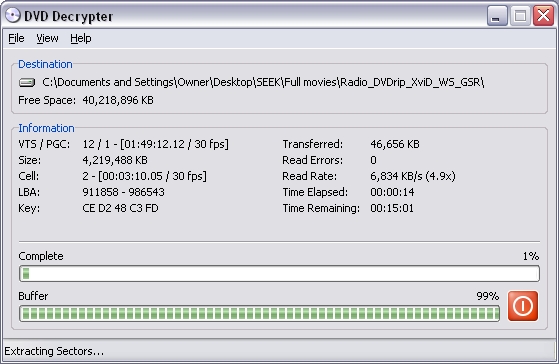Click the Free Space value 40,218,896 KB
This screenshot has height=364, width=559.
tap(118, 100)
